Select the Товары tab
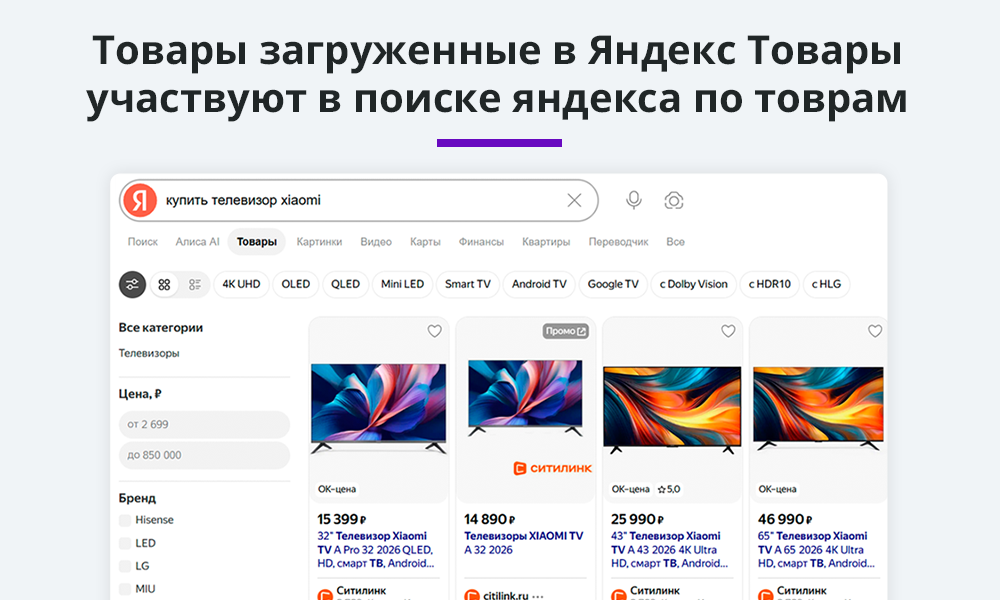Image resolution: width=1000 pixels, height=600 pixels. (256, 242)
